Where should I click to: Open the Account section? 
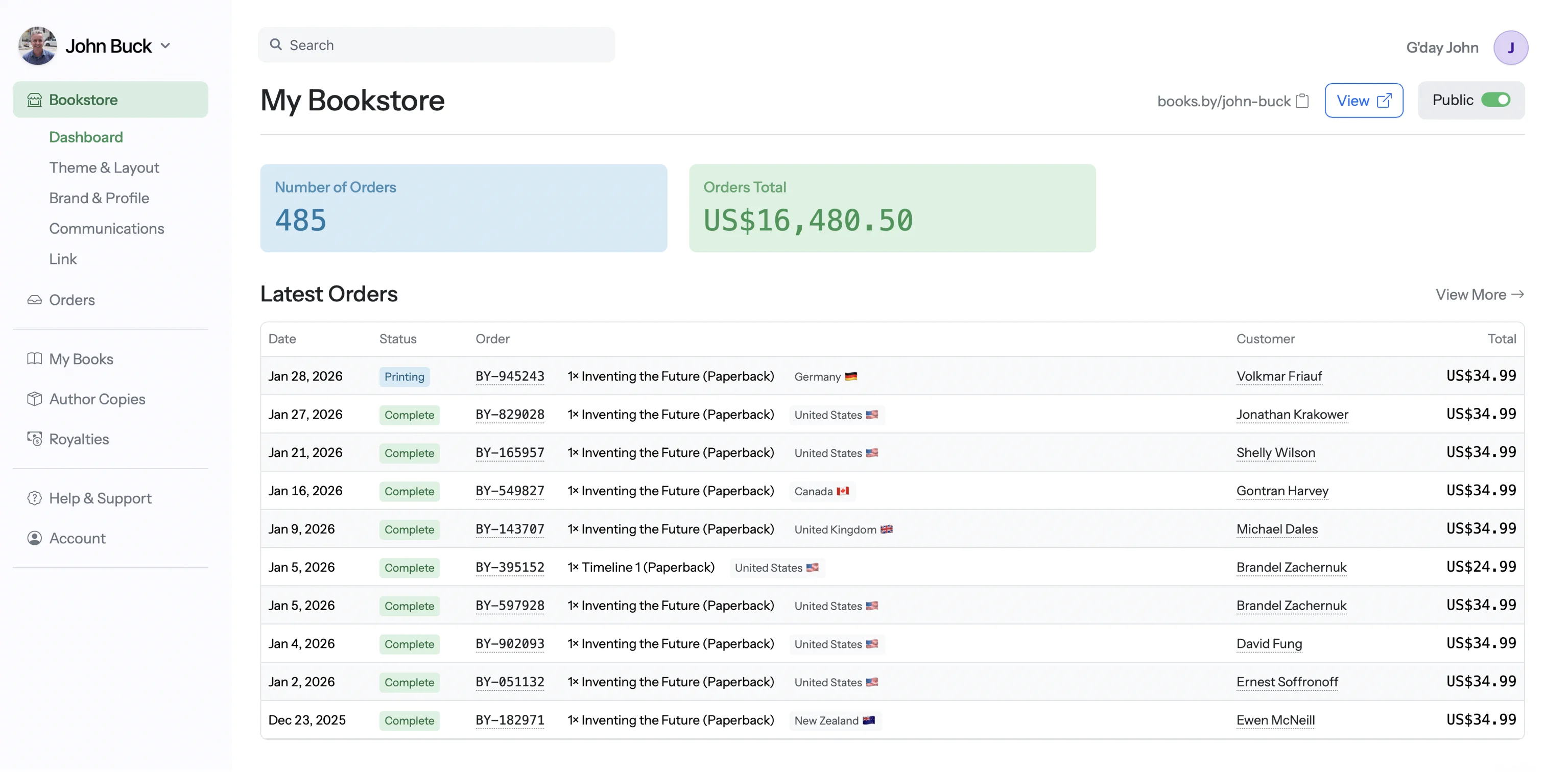(x=77, y=538)
